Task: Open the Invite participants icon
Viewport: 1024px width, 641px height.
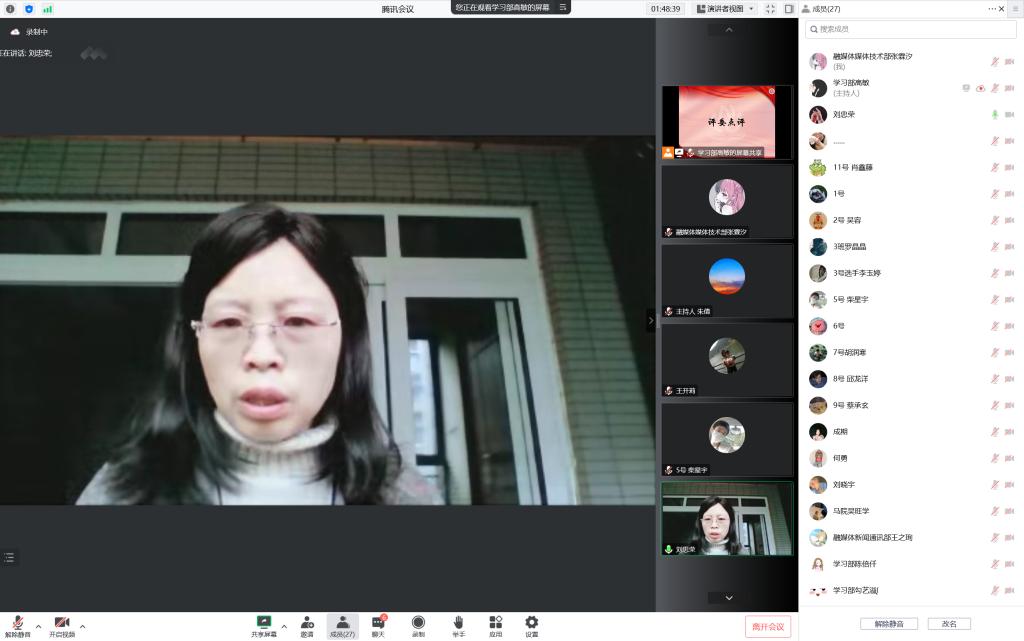Action: pos(307,623)
